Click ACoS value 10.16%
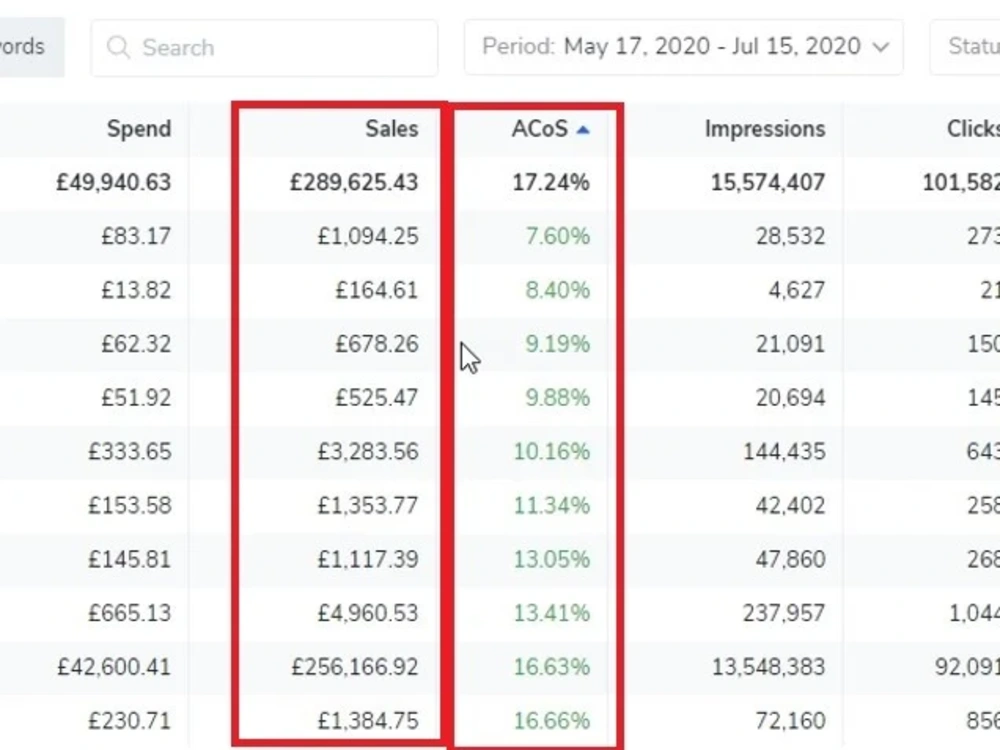Screen dimensions: 1000x750 [x=552, y=452]
